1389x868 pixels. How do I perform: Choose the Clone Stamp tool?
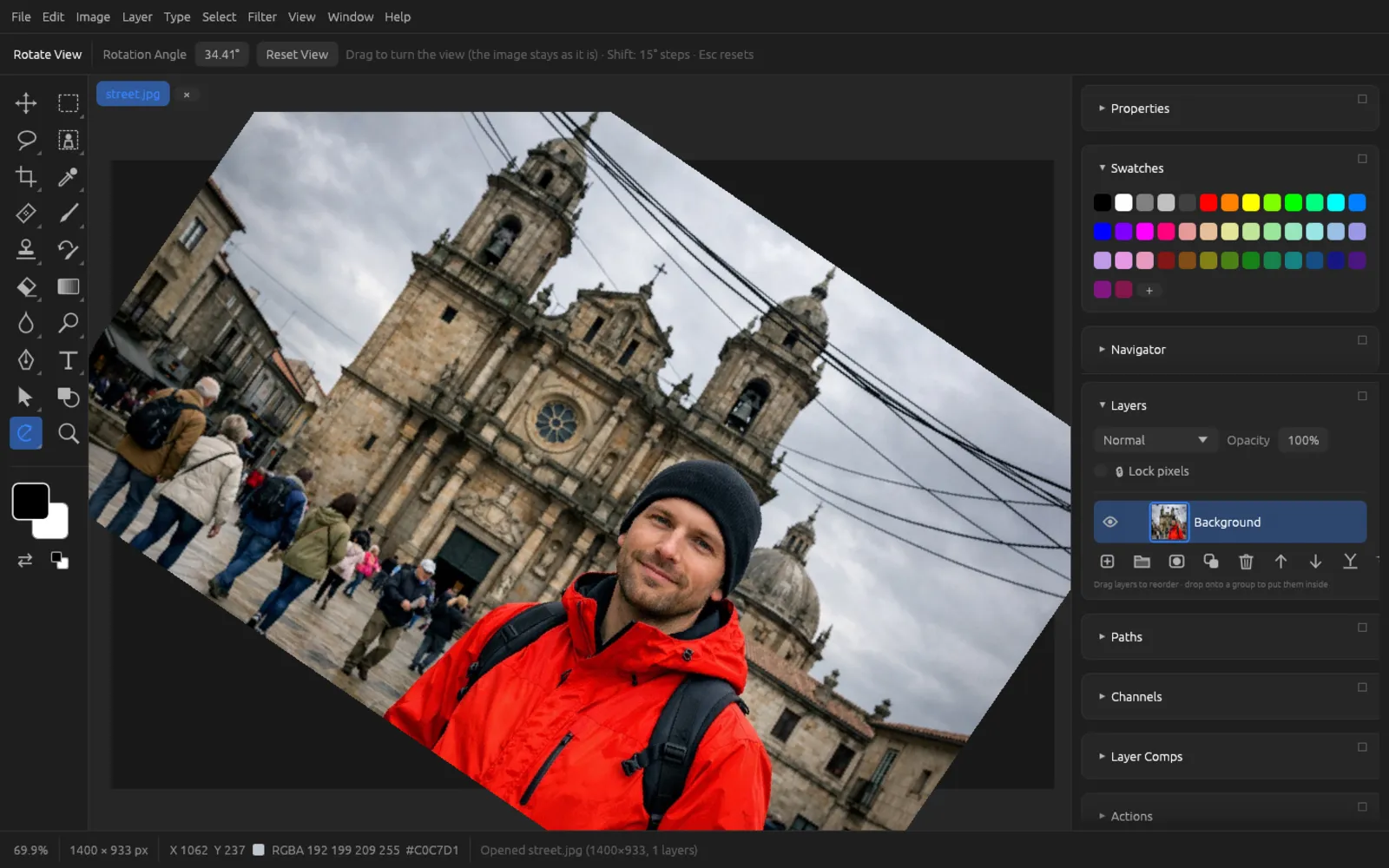26,250
